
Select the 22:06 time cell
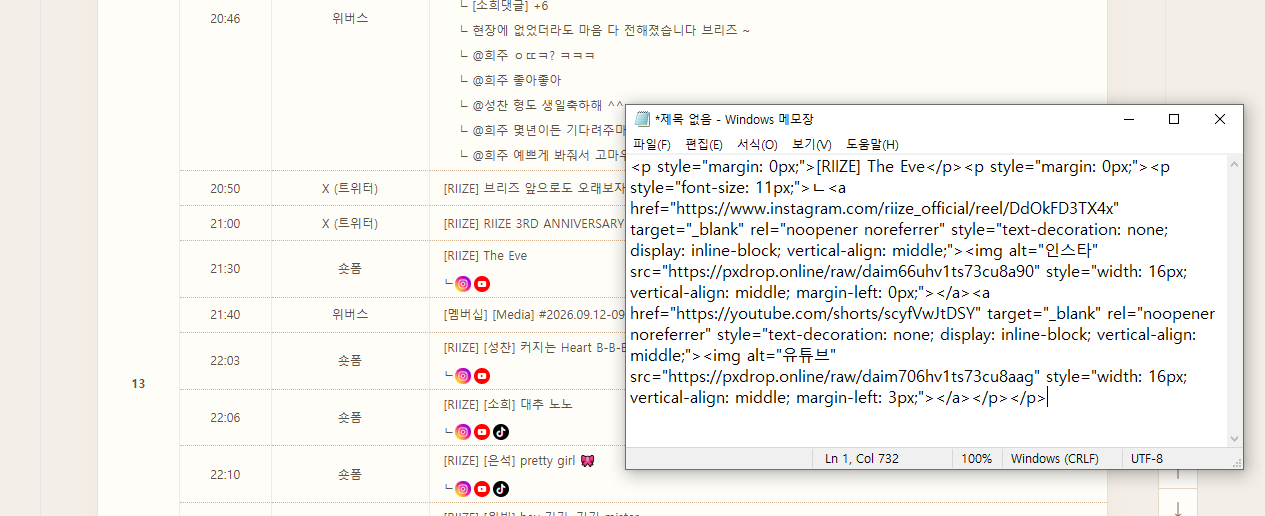point(225,417)
